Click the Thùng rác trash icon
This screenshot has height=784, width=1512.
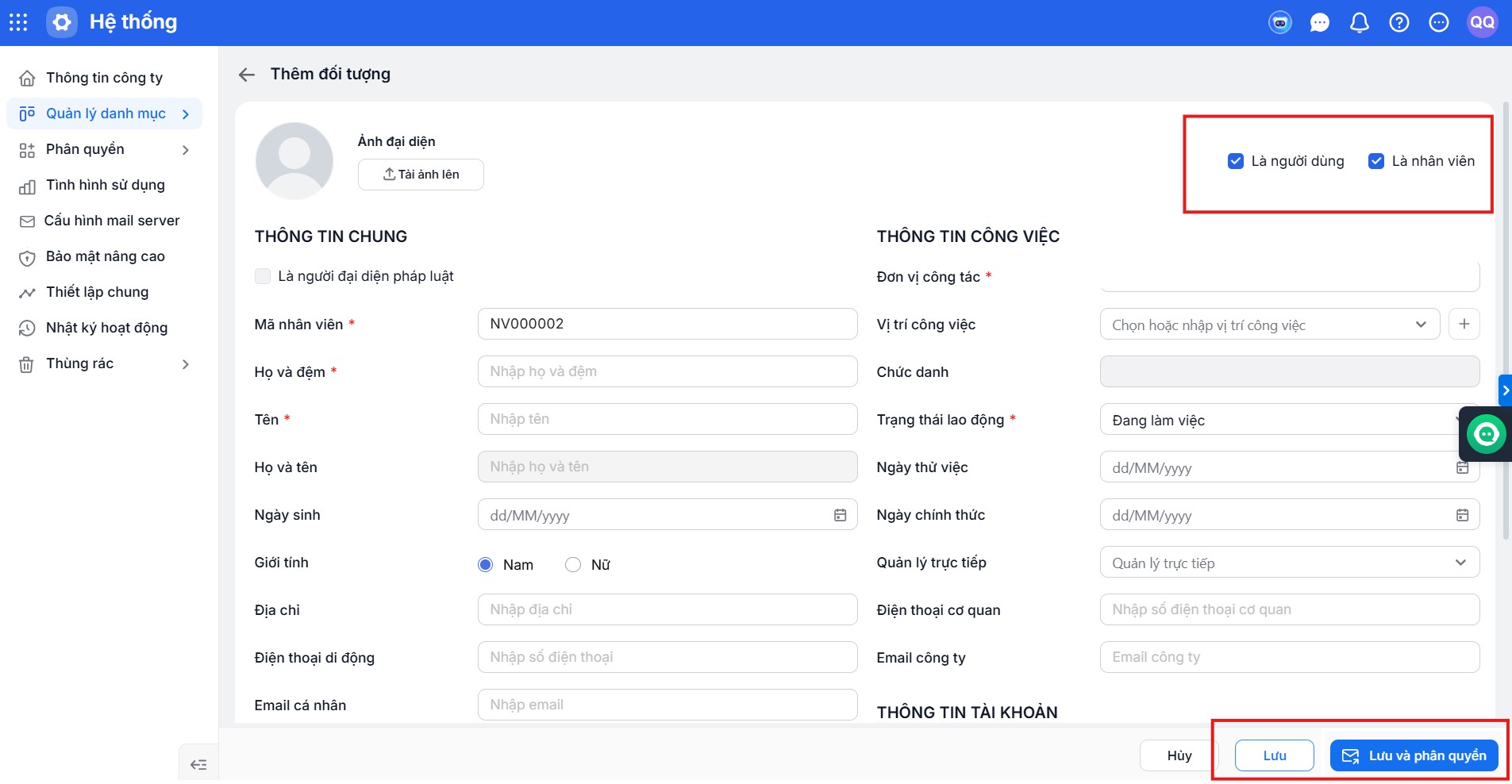26,364
